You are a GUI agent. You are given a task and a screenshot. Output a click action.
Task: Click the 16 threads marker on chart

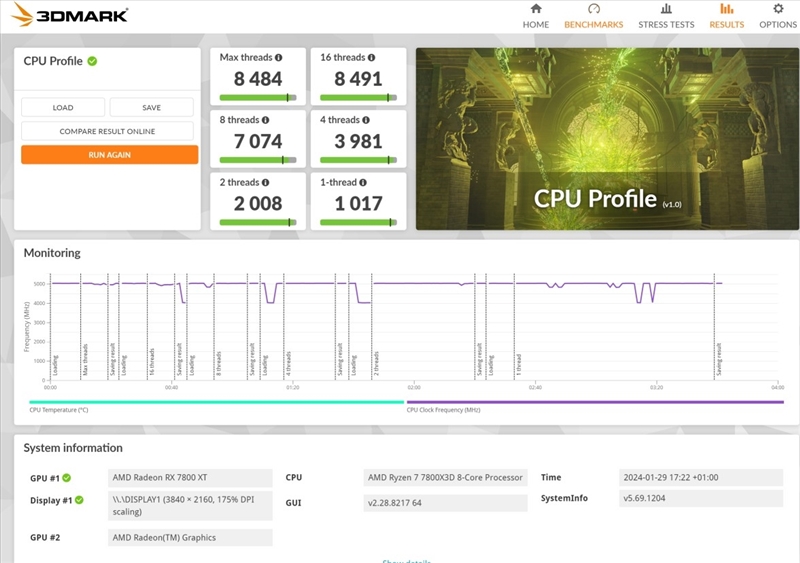[152, 361]
